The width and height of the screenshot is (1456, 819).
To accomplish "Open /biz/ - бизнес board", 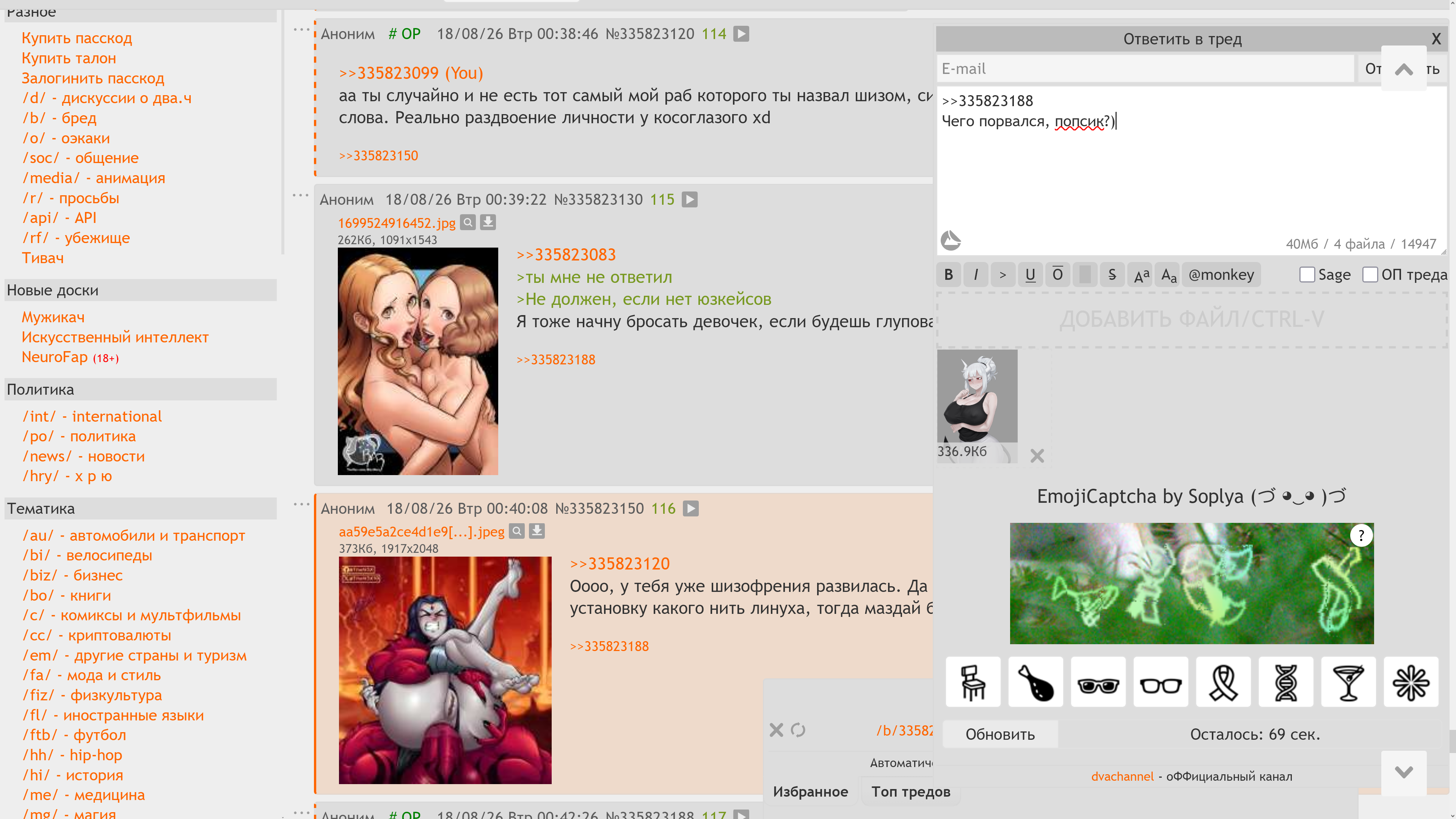I will pyautogui.click(x=72, y=576).
